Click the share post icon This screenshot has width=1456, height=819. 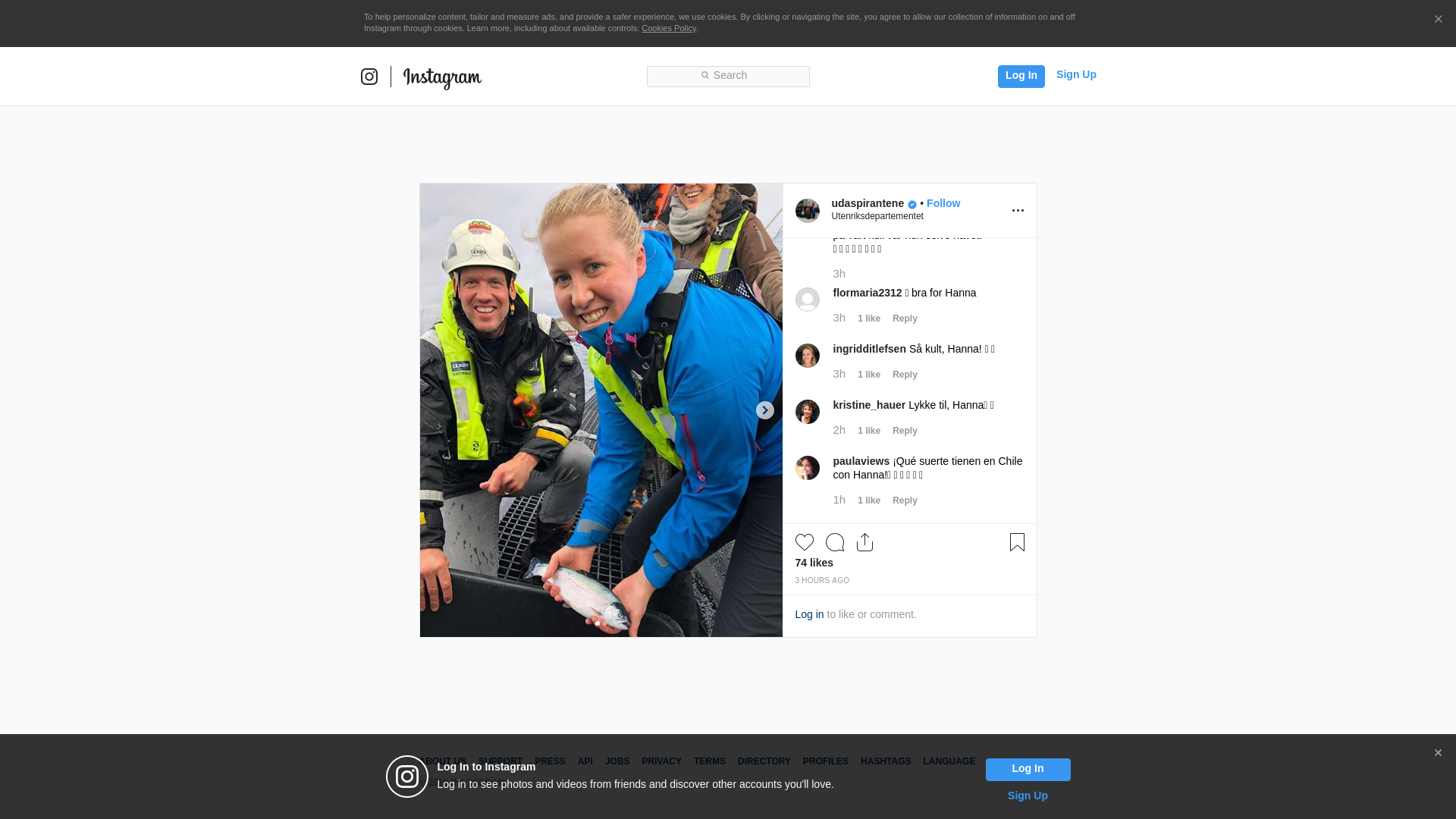[x=864, y=542]
